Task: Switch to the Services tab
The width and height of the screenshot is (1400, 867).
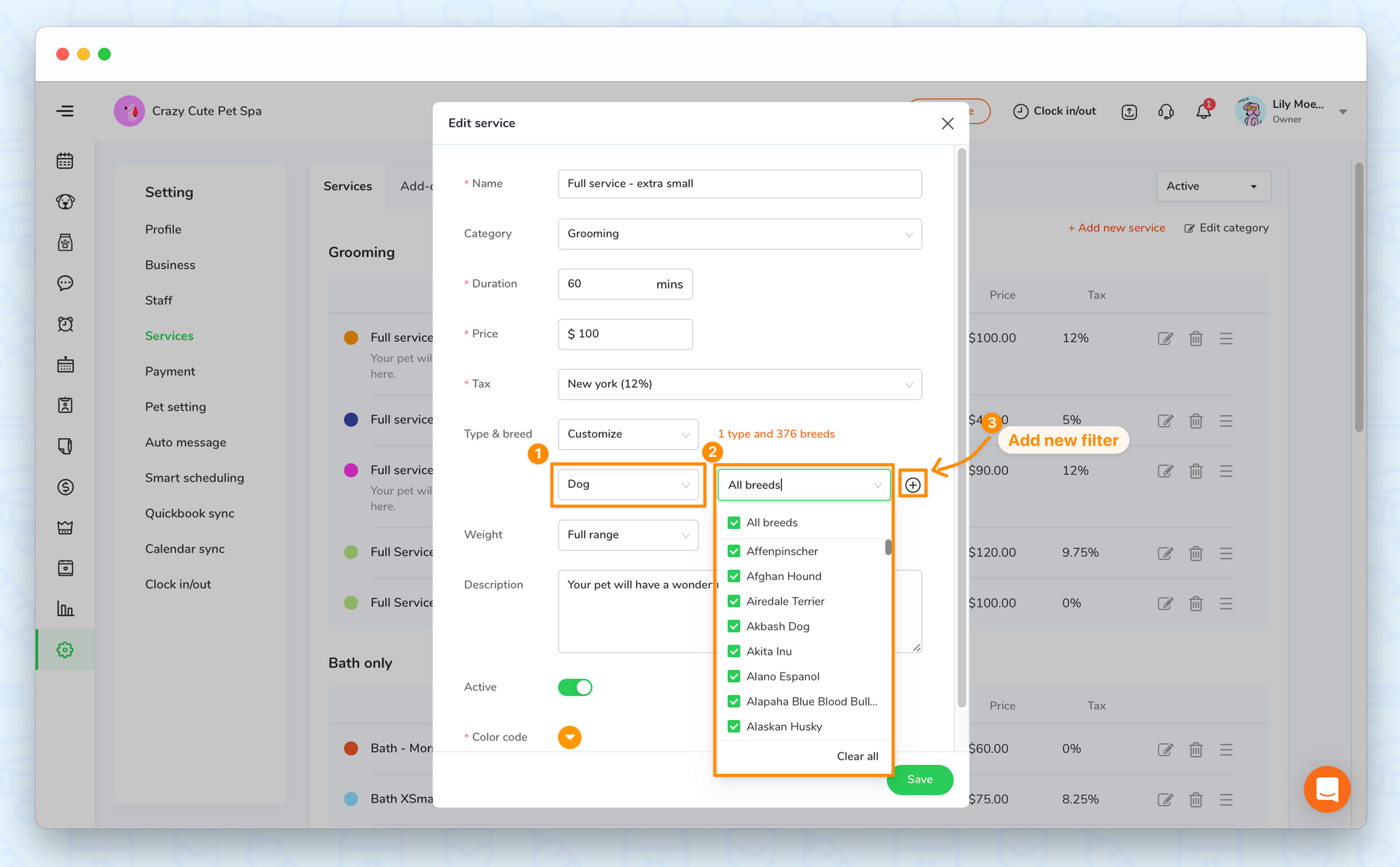Action: point(348,186)
